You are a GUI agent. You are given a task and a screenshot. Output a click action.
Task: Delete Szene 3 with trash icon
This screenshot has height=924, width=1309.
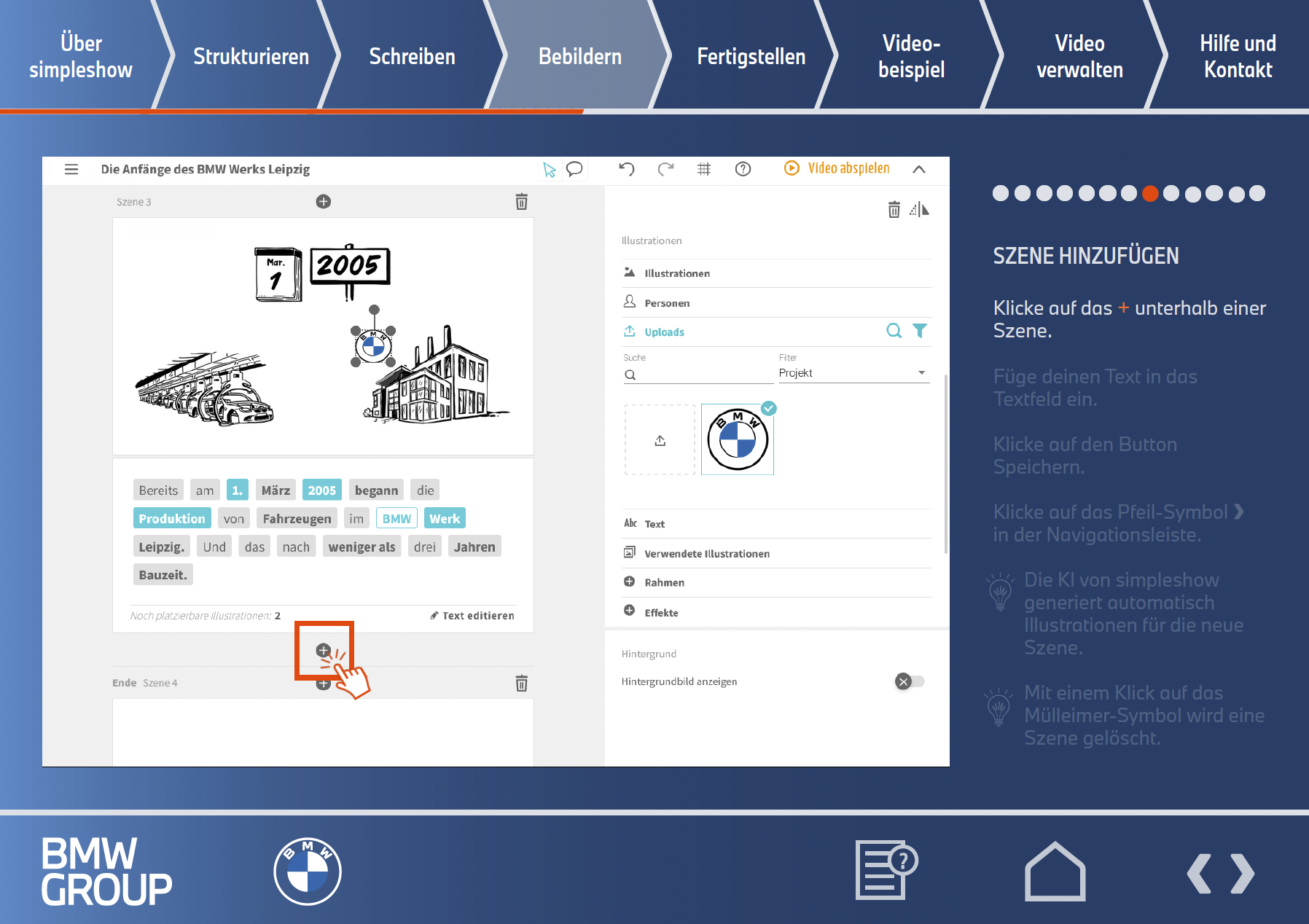pos(521,202)
